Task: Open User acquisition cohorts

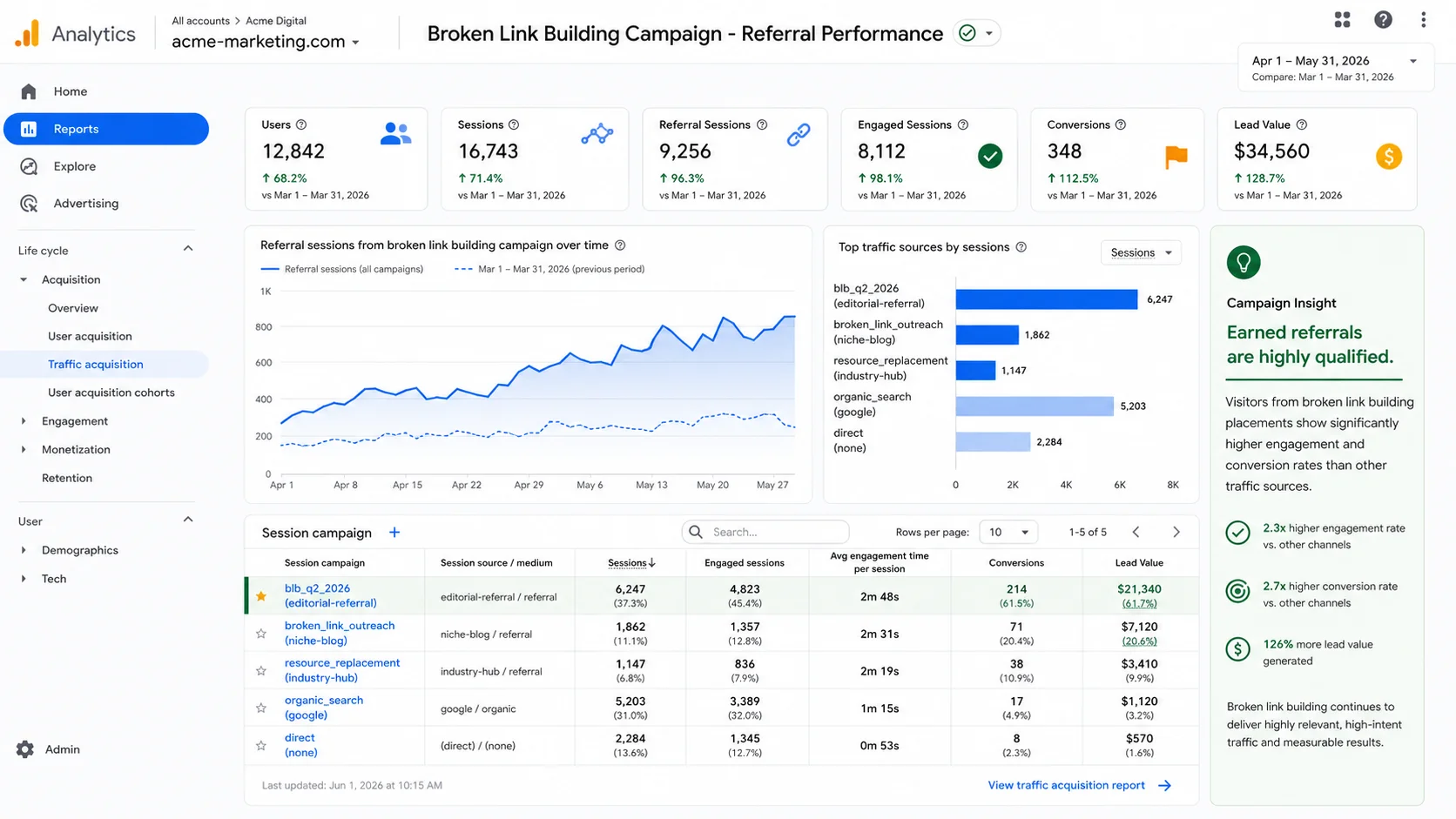Action: point(111,393)
